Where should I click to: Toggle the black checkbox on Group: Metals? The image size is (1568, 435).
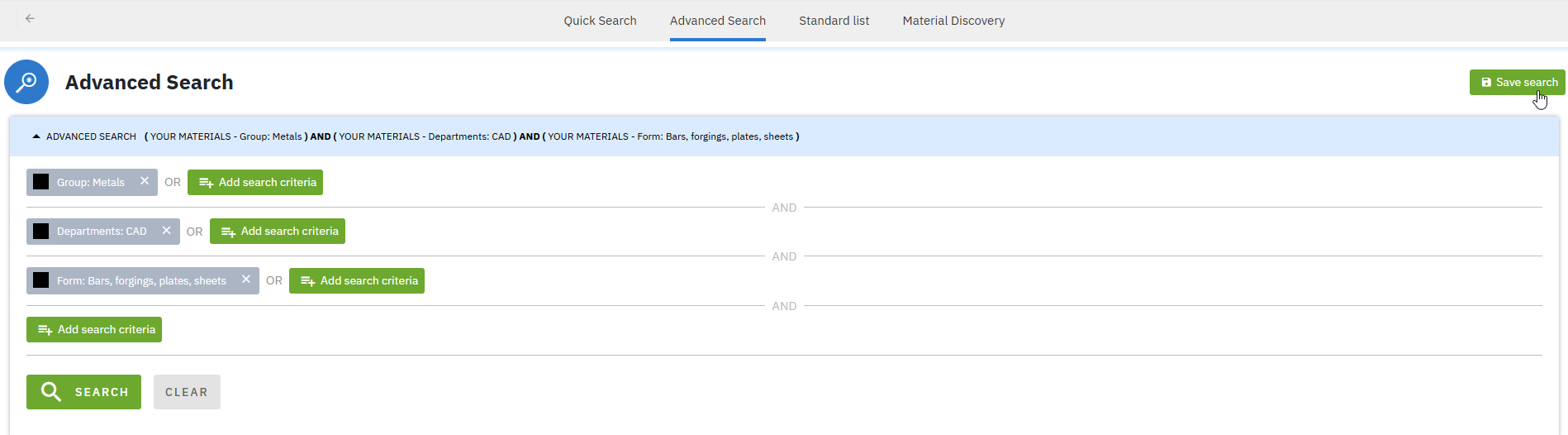tap(41, 182)
